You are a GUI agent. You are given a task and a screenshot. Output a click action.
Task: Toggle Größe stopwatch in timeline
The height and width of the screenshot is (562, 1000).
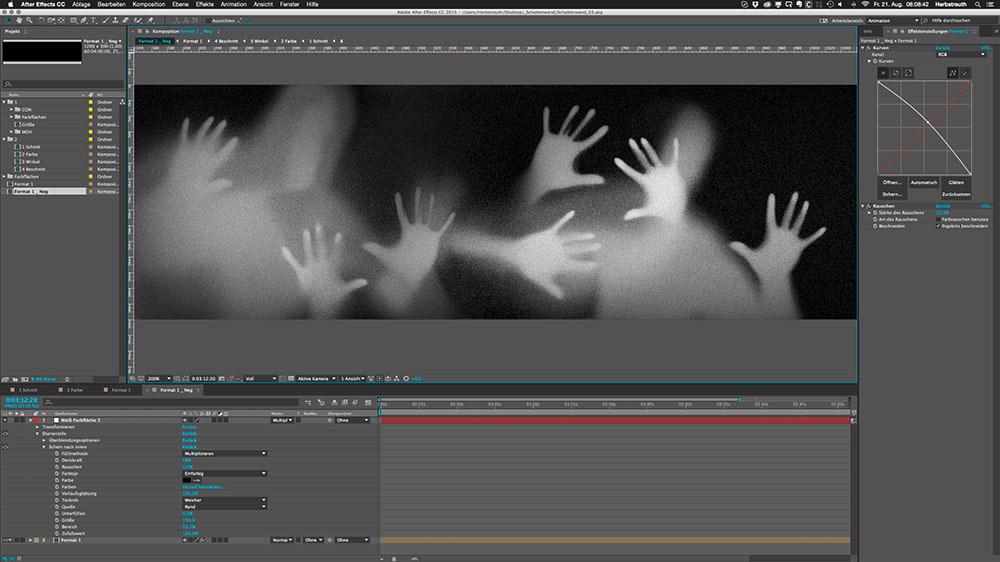coord(57,520)
